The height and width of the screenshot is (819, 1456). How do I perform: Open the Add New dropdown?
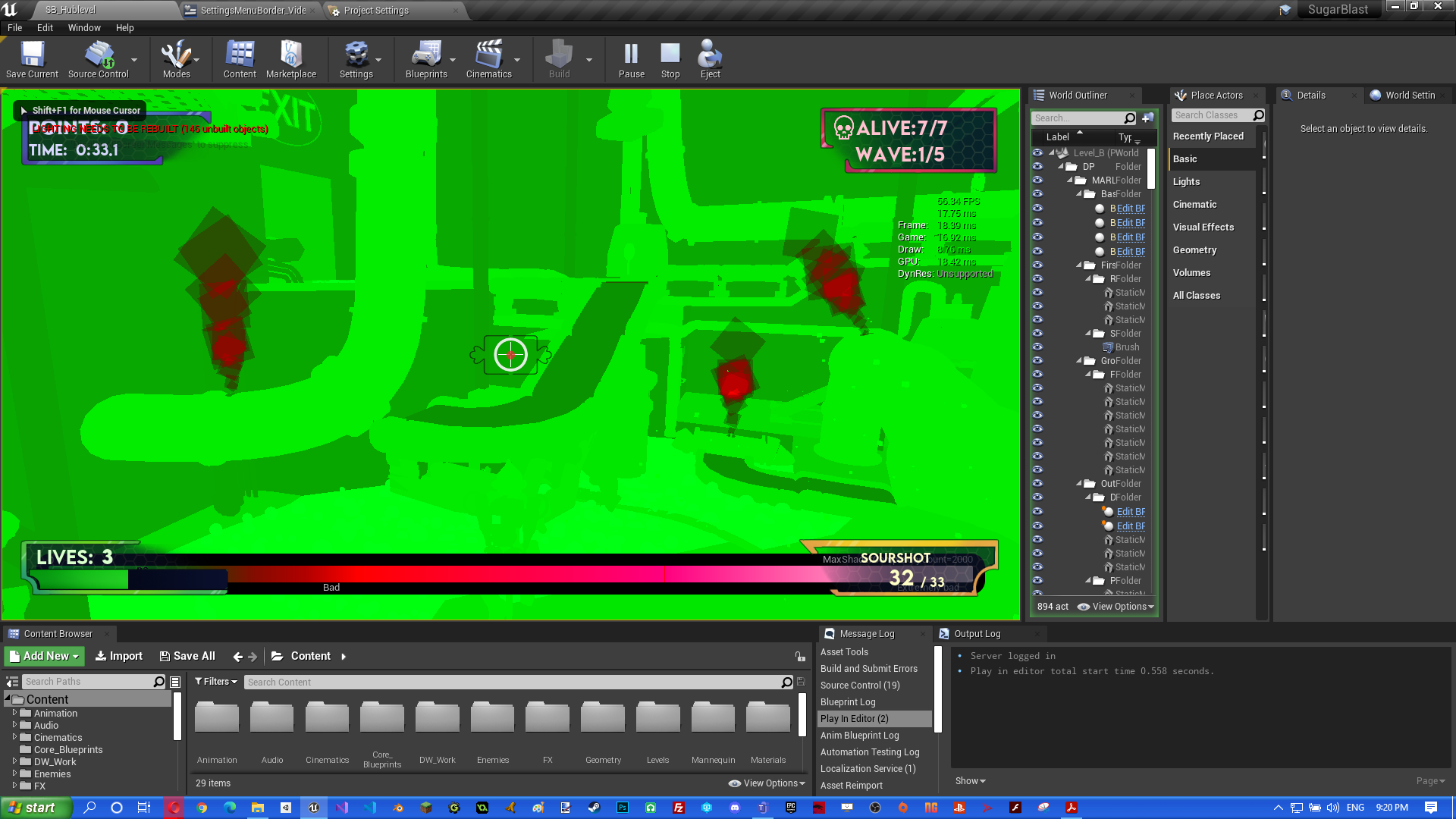pyautogui.click(x=45, y=656)
